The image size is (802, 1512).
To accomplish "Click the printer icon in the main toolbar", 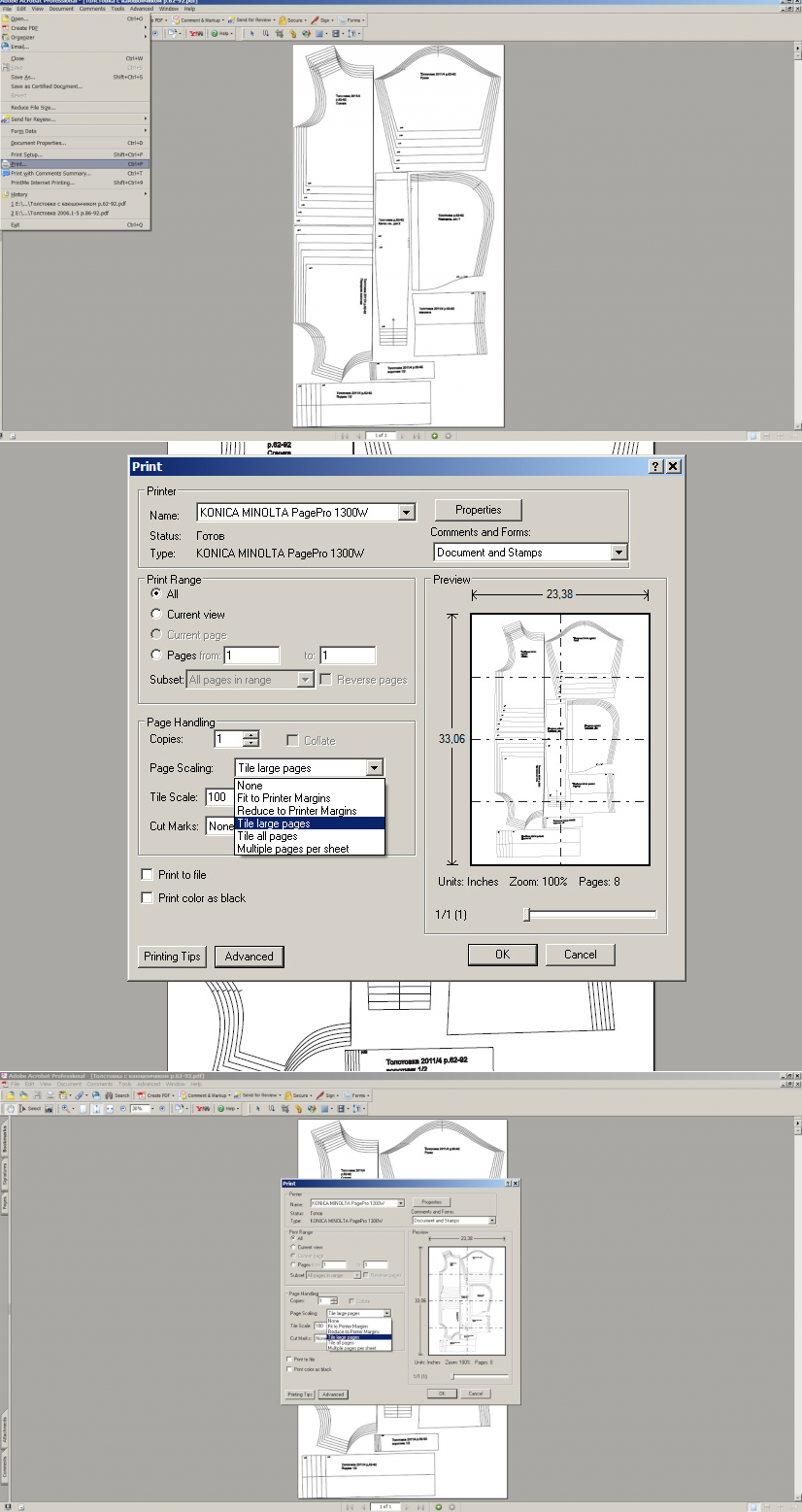I will [50, 1094].
